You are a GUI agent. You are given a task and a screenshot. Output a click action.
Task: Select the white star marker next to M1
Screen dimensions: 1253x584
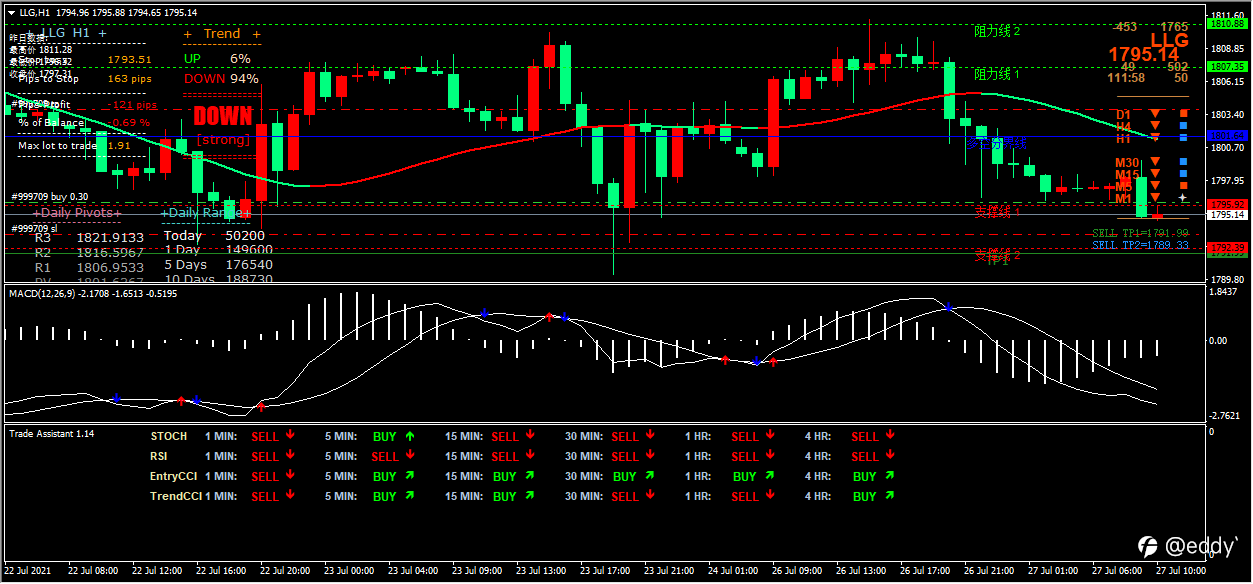pos(1183,198)
